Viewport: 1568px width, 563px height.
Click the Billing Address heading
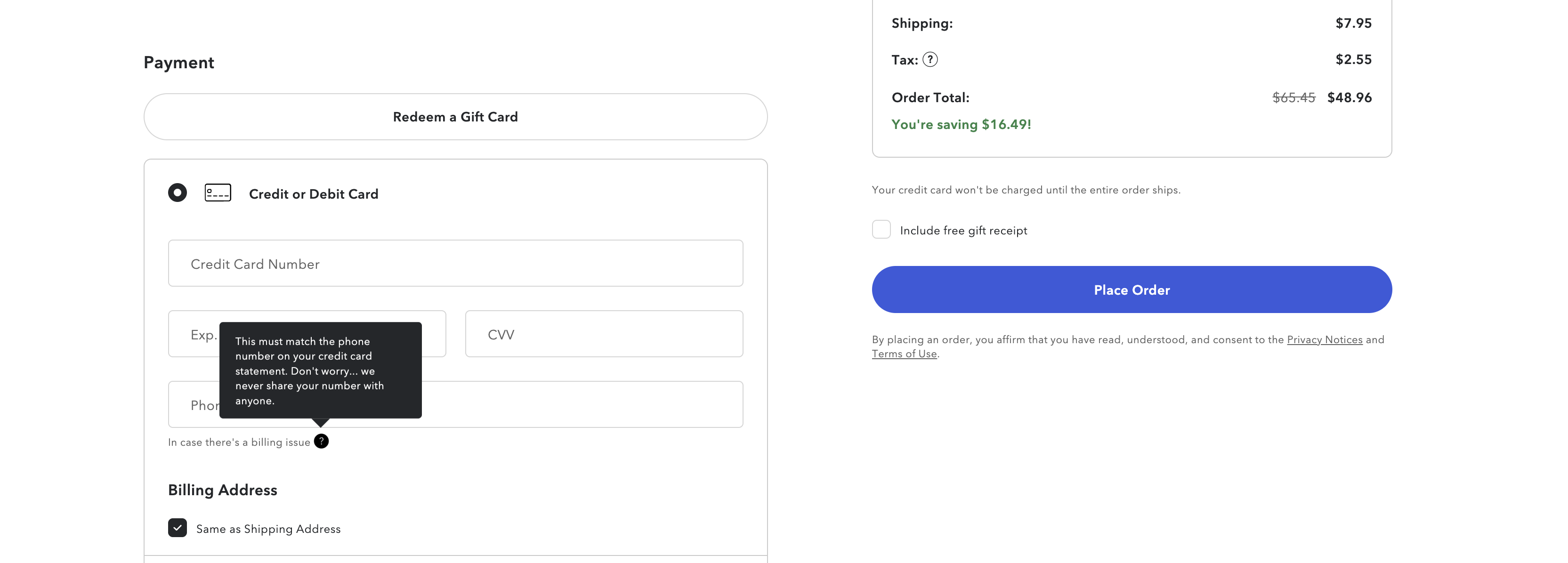point(223,490)
